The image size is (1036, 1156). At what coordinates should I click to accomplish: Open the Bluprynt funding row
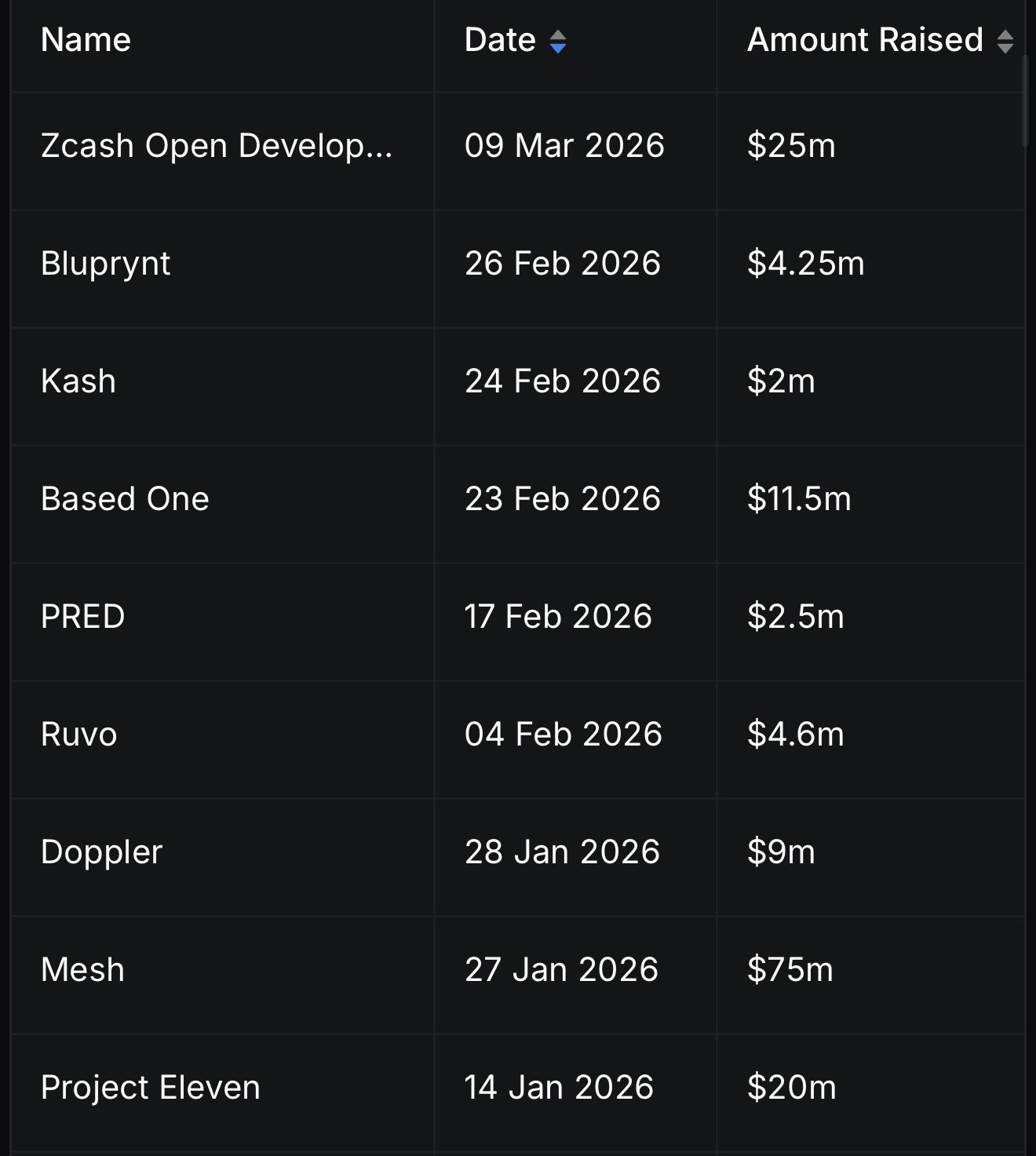(x=105, y=264)
